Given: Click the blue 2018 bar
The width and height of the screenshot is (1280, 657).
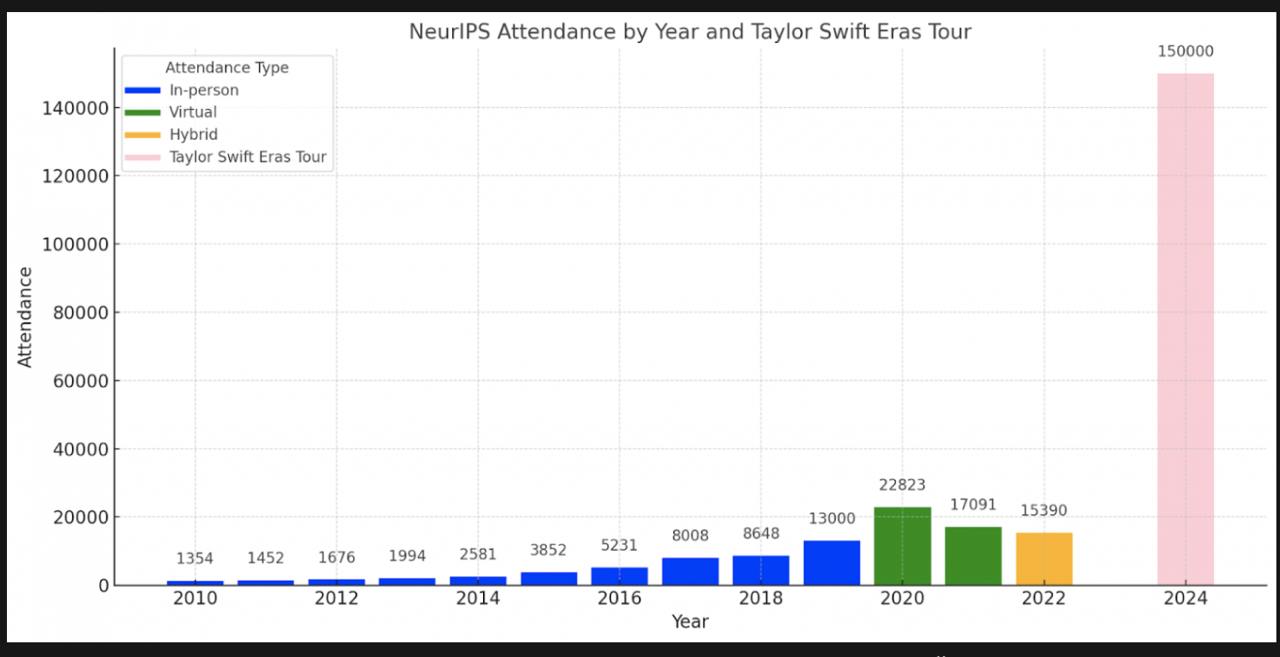Looking at the screenshot, I should [x=761, y=570].
